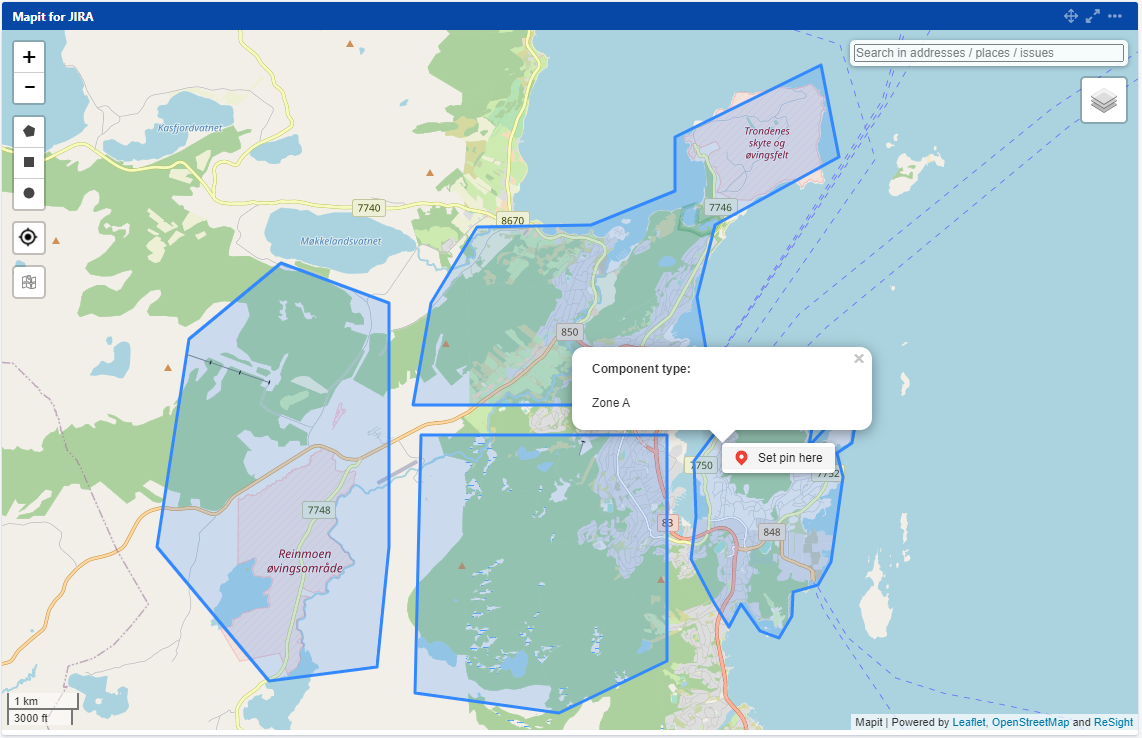Select the circle drawing tool
1142x738 pixels.
click(x=29, y=192)
